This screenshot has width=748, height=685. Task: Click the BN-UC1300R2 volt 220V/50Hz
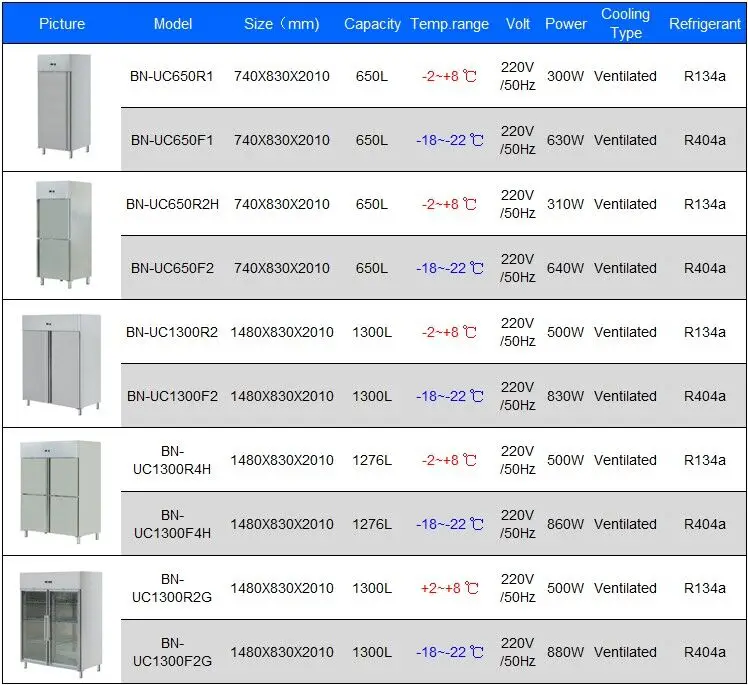pyautogui.click(x=518, y=332)
